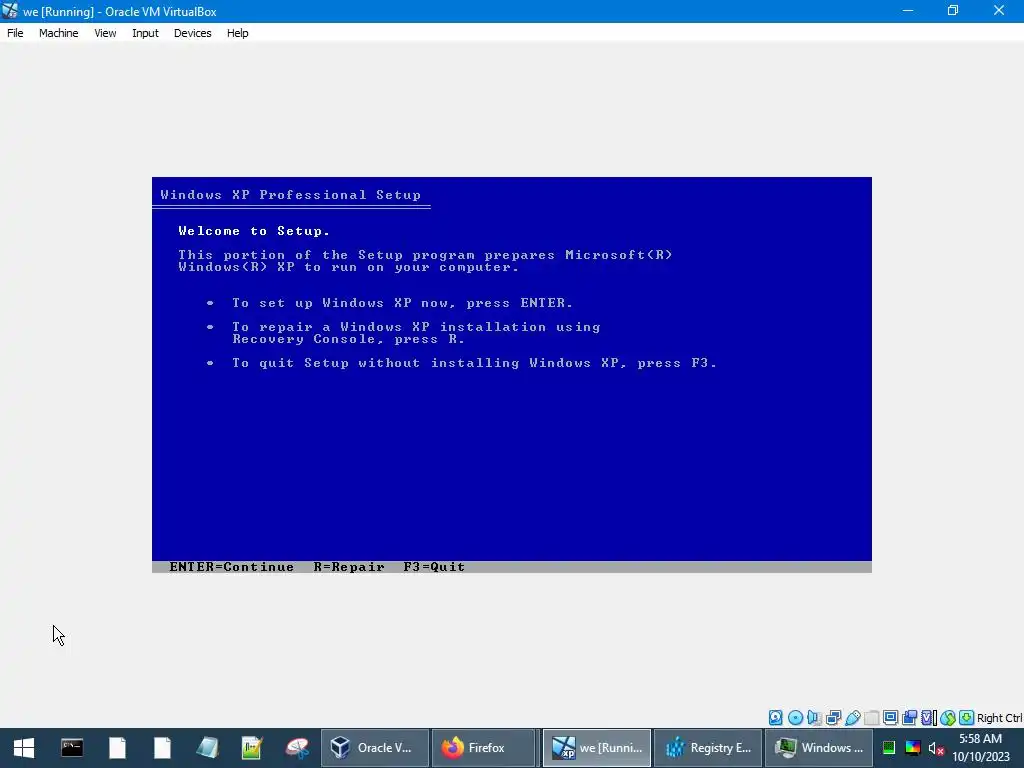
Task: Close the VirtualBox VM window
Action: point(999,10)
